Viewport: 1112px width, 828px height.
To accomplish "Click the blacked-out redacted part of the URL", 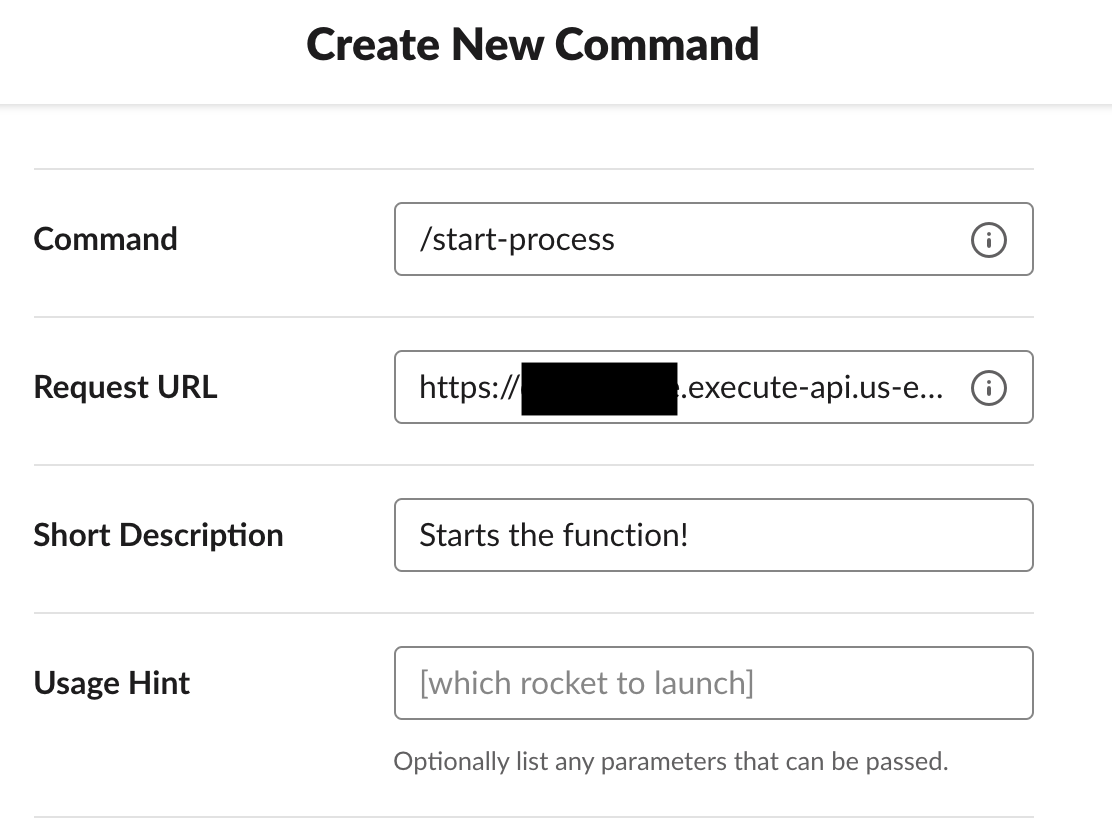I will click(599, 388).
